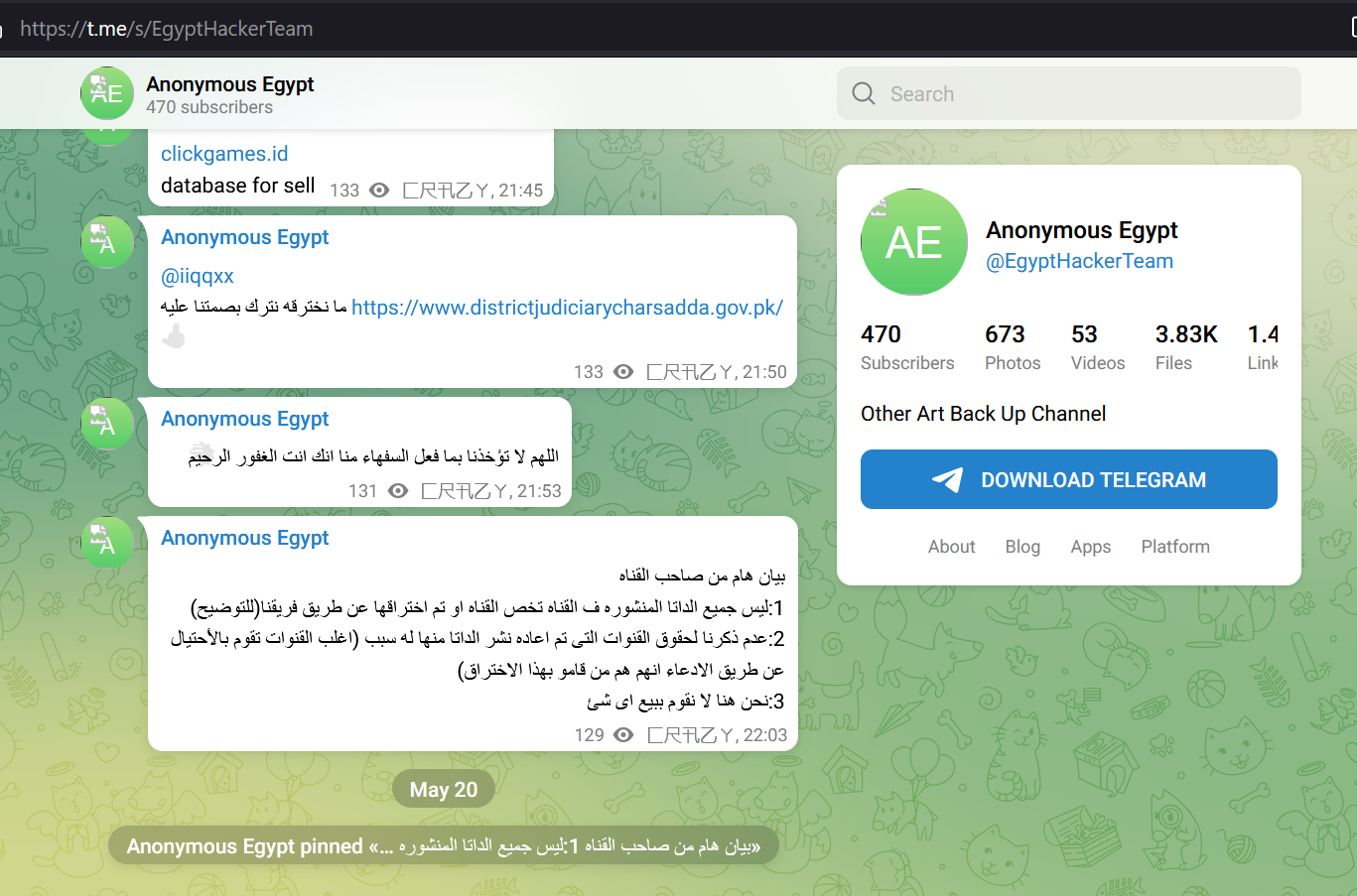
Task: Click avatar beside 22:03 announcement message
Action: [x=107, y=543]
